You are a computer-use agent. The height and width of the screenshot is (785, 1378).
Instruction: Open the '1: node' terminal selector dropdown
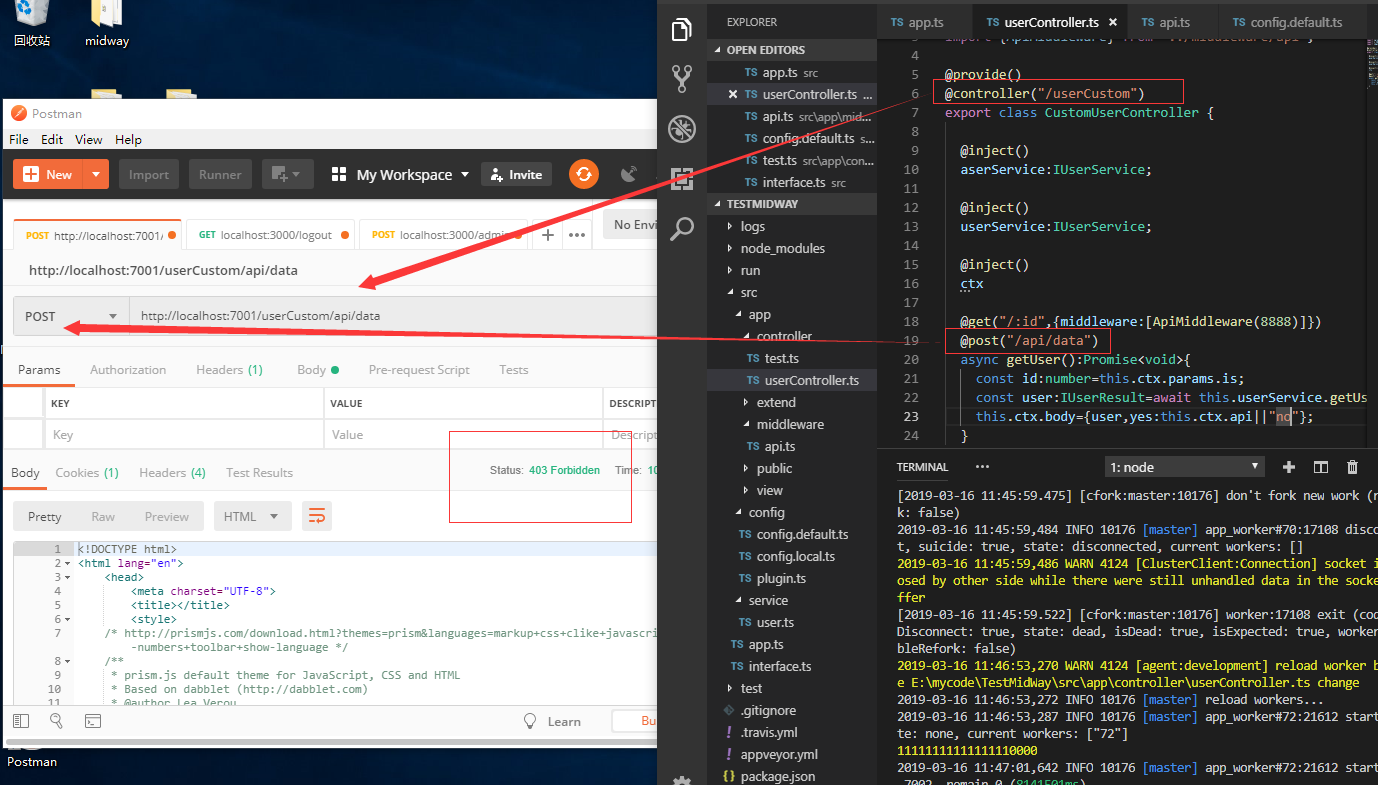[1184, 466]
